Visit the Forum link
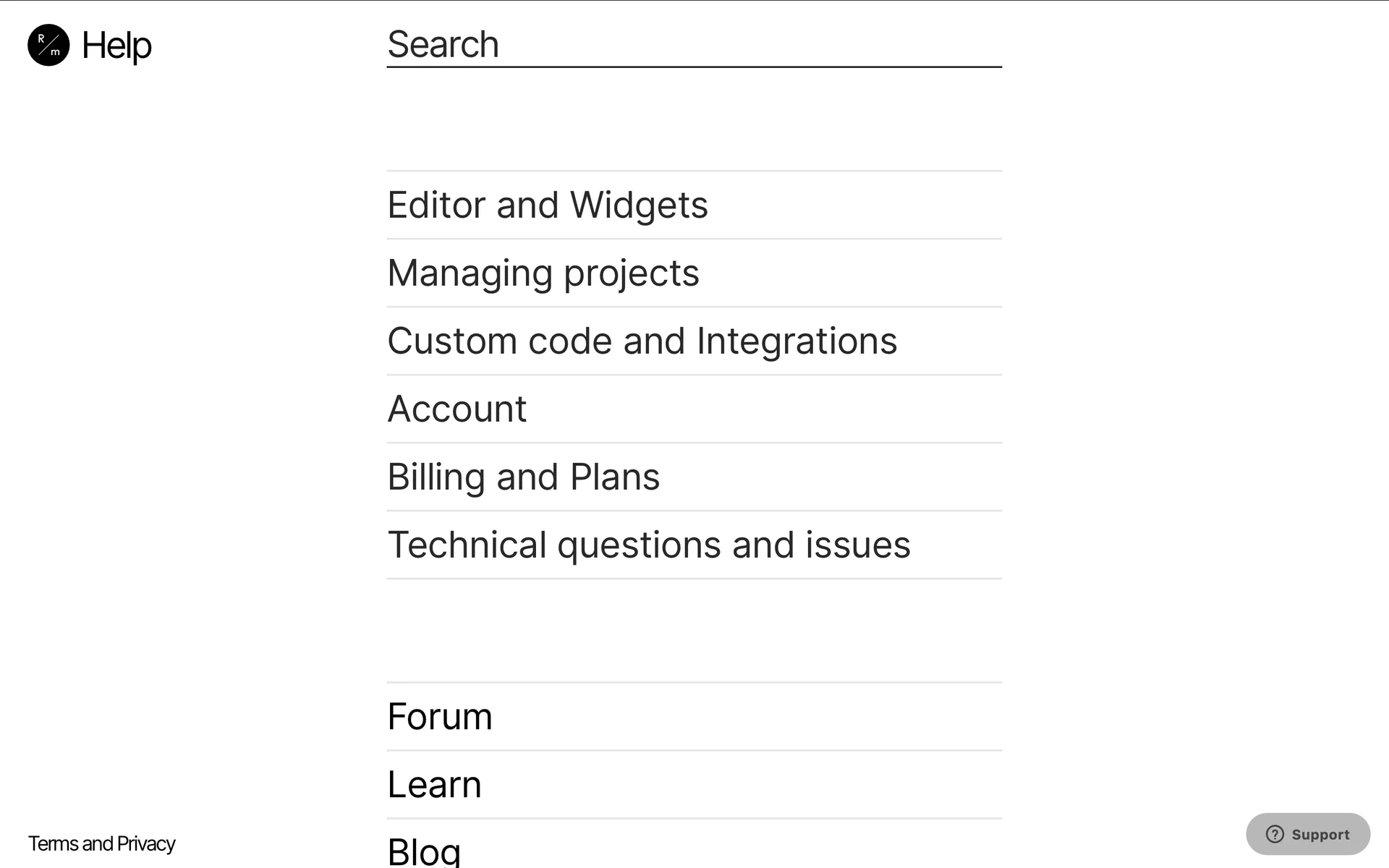The width and height of the screenshot is (1389, 868). pos(439,716)
